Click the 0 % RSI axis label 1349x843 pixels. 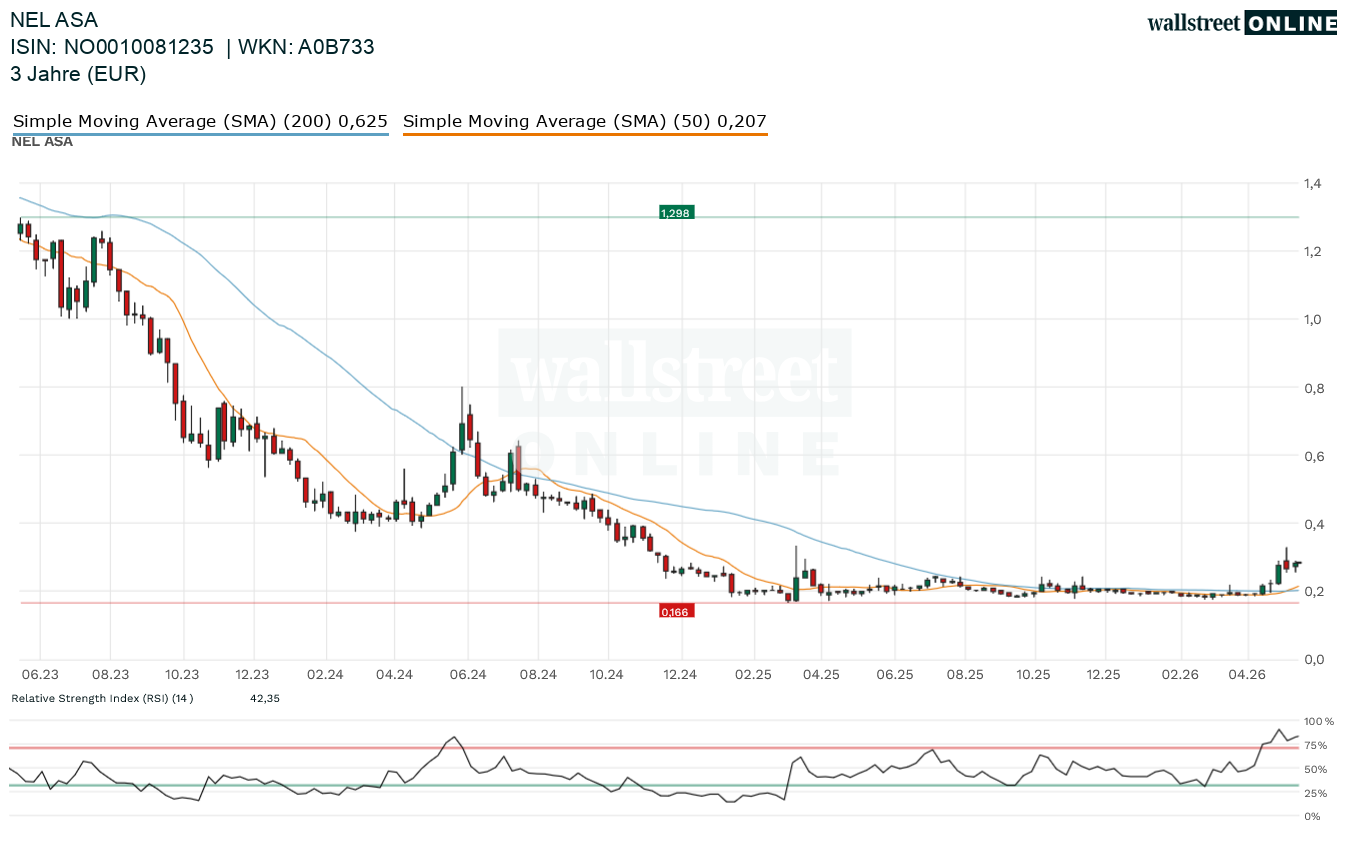click(1313, 816)
